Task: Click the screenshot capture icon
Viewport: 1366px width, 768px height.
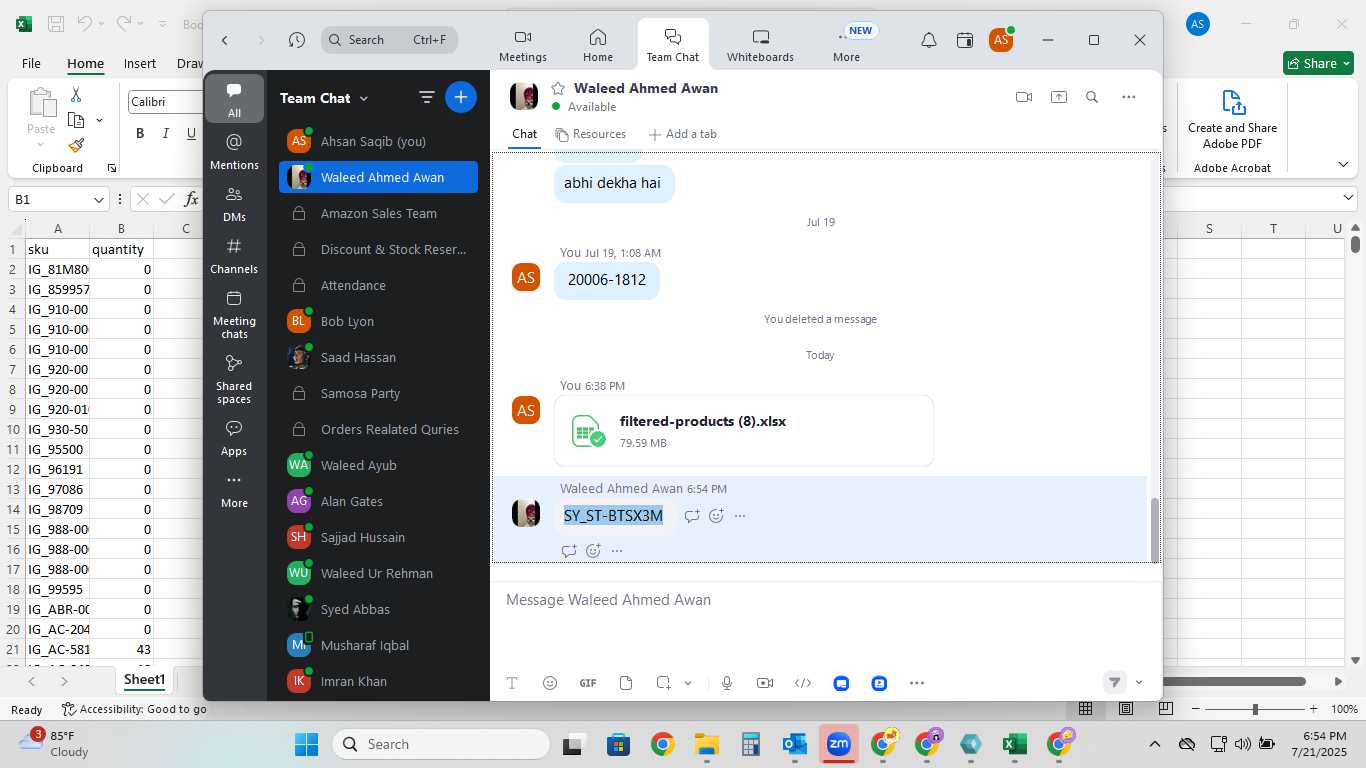Action: coord(663,683)
